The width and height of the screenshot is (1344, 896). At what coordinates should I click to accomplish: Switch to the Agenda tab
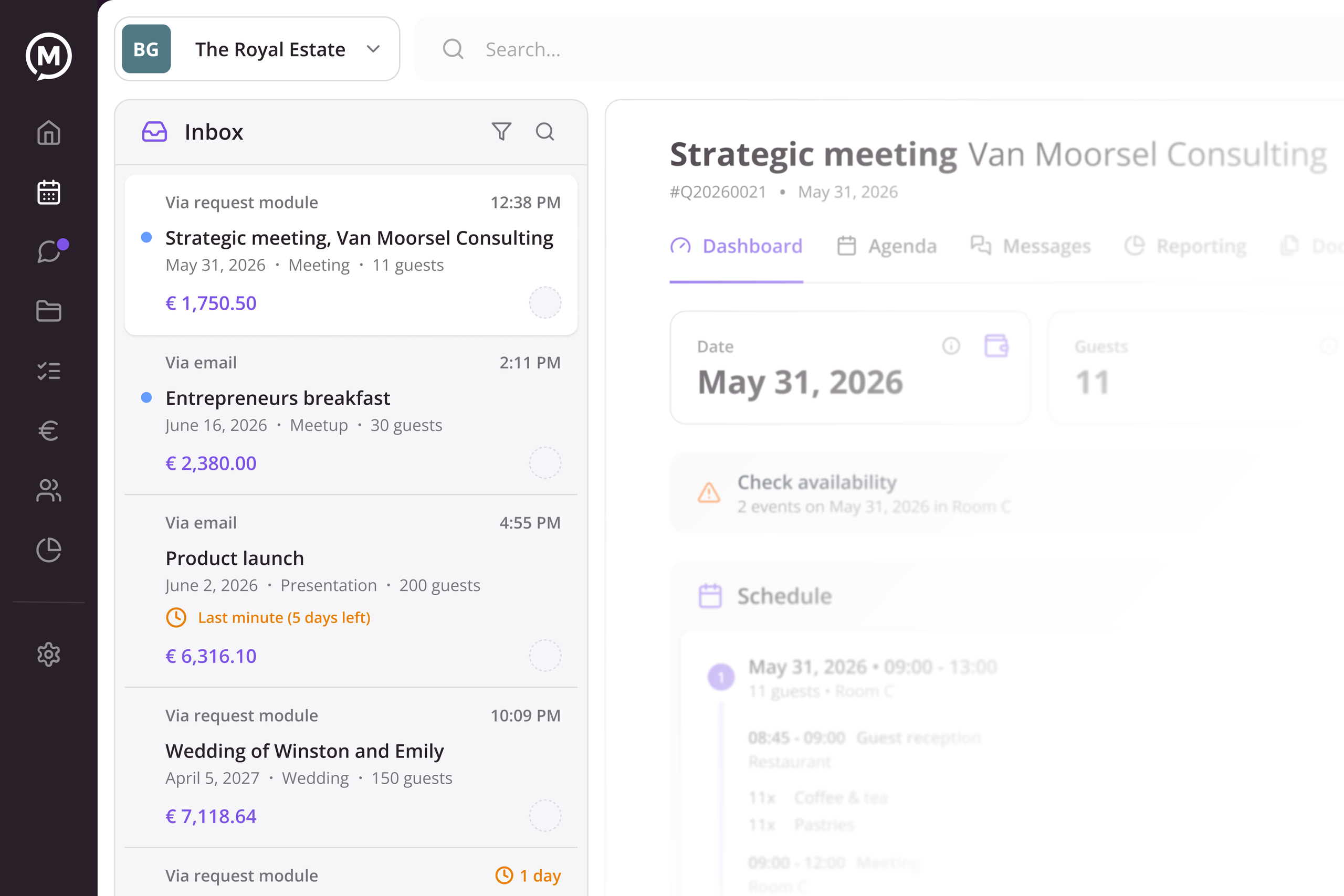(x=887, y=246)
